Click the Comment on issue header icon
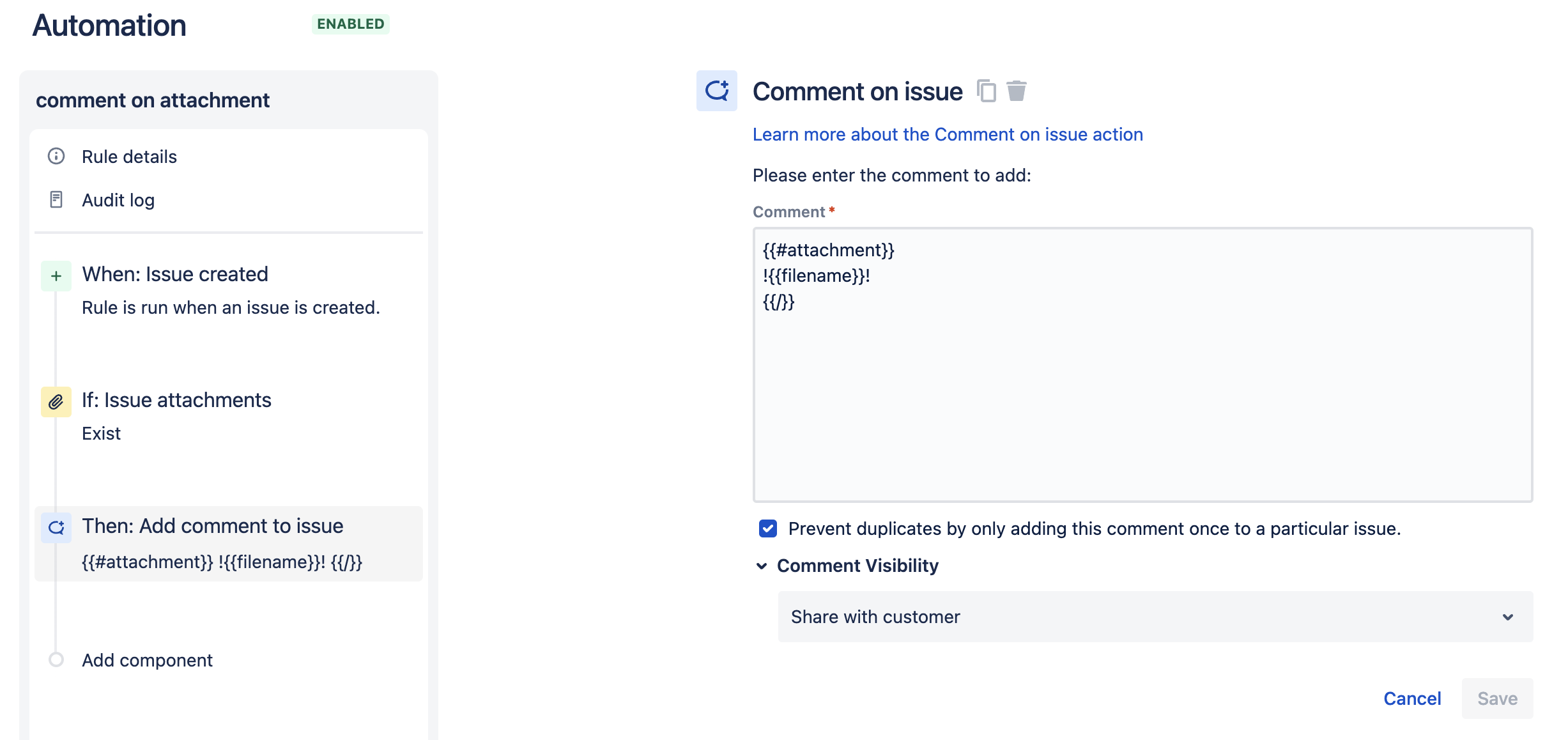The height and width of the screenshot is (740, 1568). pos(716,91)
